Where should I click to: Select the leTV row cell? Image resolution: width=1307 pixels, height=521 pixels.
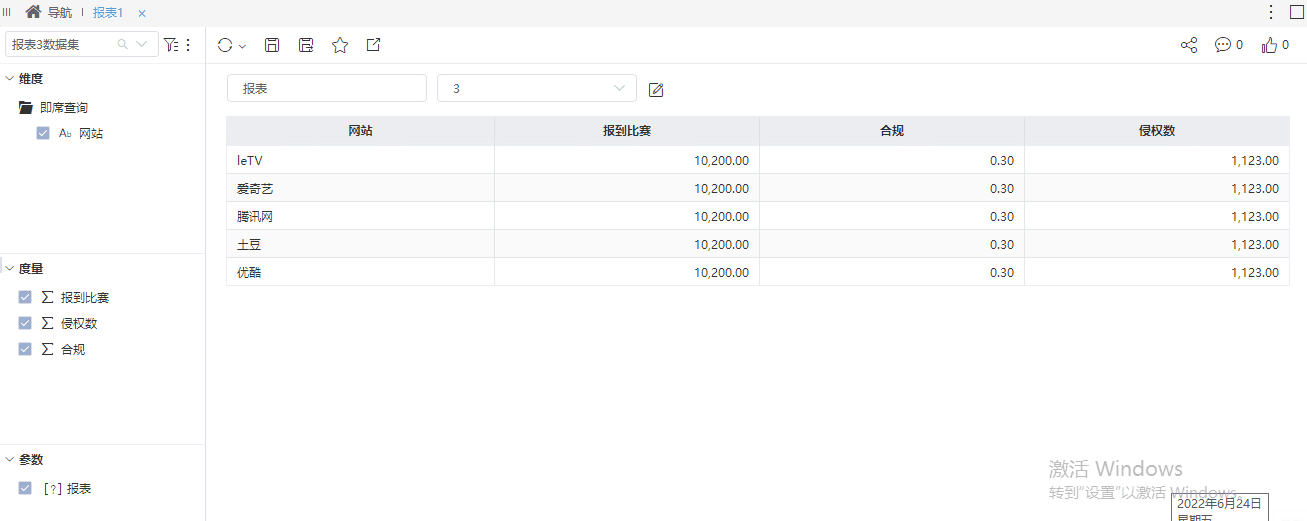pyautogui.click(x=360, y=160)
